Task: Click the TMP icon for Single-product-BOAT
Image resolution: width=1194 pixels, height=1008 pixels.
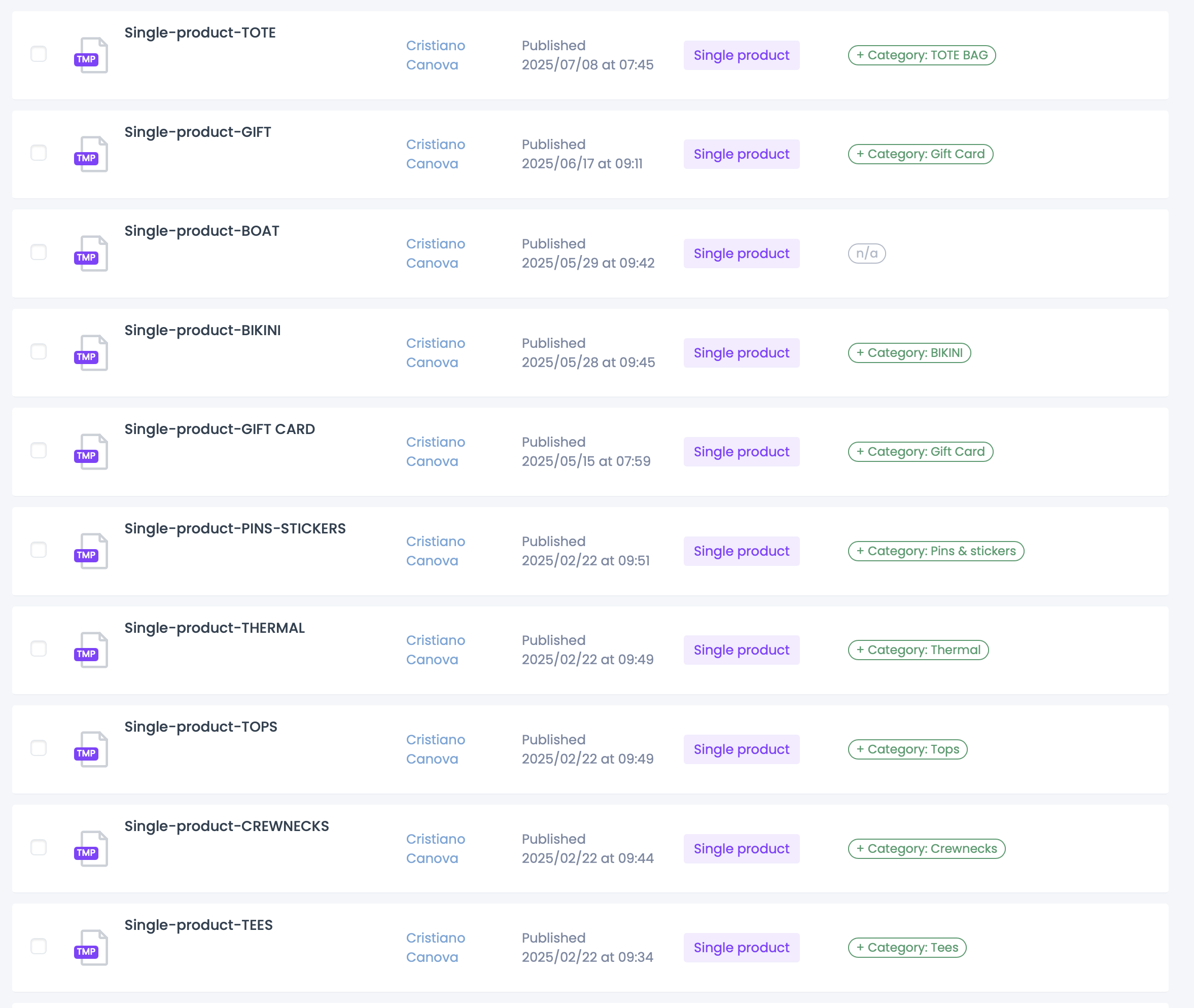Action: 91,253
